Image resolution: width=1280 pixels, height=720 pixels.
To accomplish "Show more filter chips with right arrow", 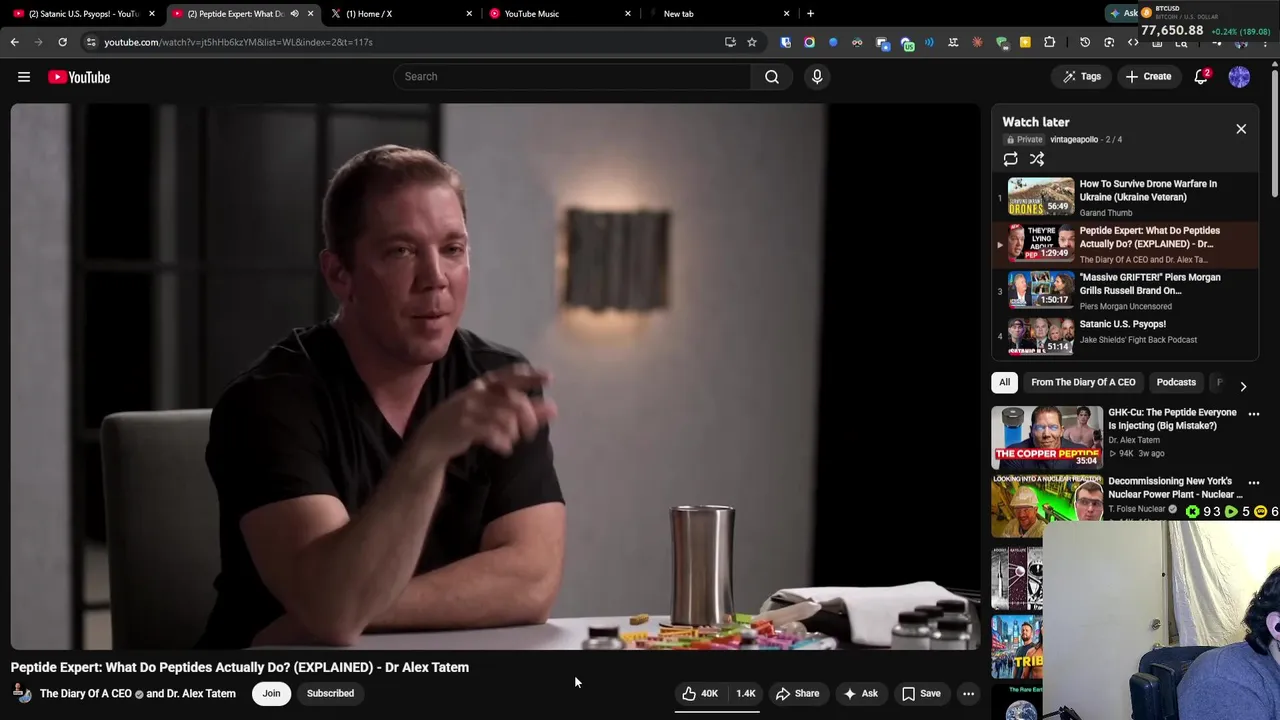I will (1243, 386).
